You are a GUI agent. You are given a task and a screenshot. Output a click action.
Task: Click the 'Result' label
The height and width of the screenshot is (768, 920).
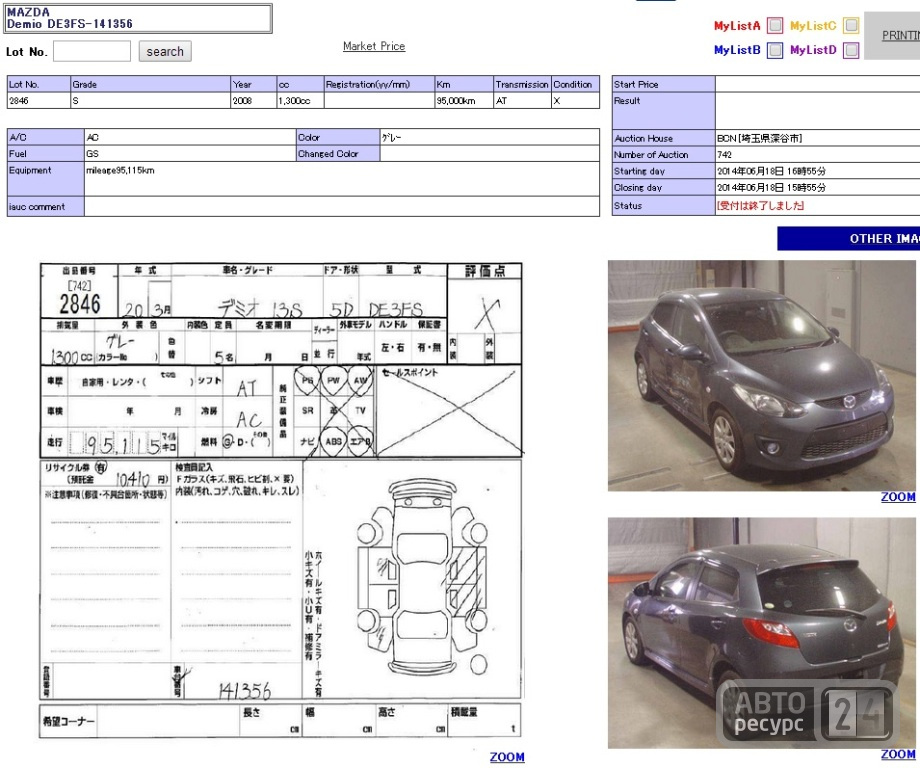pos(627,101)
